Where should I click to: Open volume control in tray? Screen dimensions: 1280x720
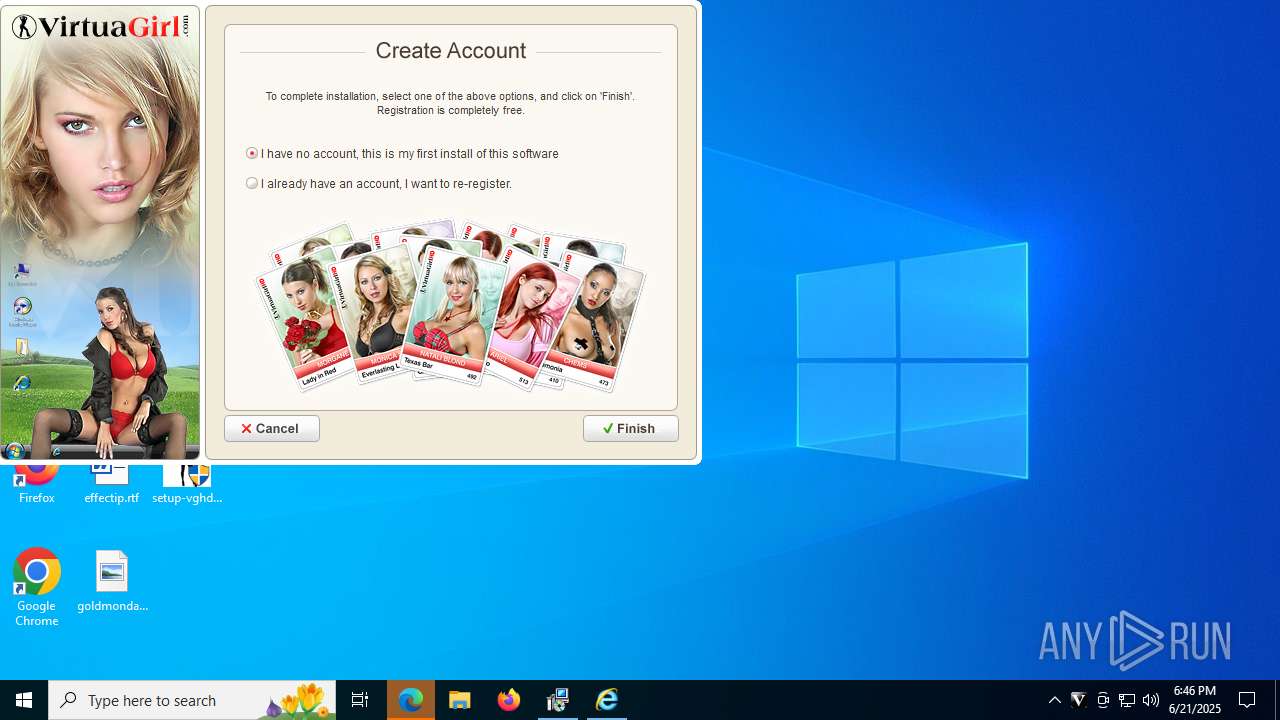click(x=1151, y=700)
